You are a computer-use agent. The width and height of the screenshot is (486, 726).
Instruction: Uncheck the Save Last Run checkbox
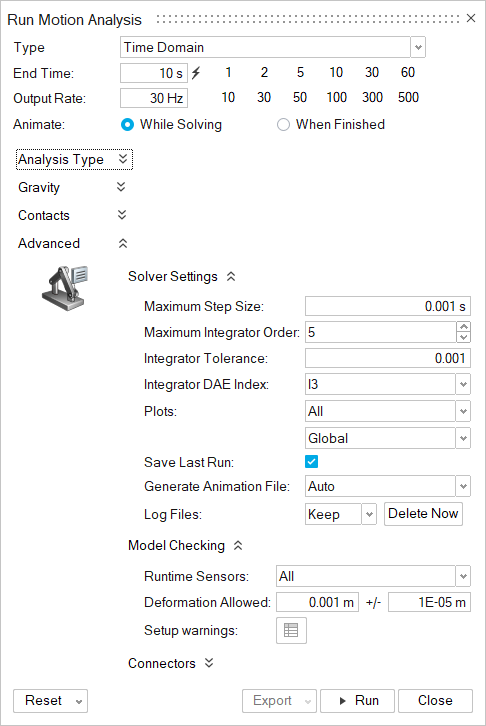coord(312,462)
